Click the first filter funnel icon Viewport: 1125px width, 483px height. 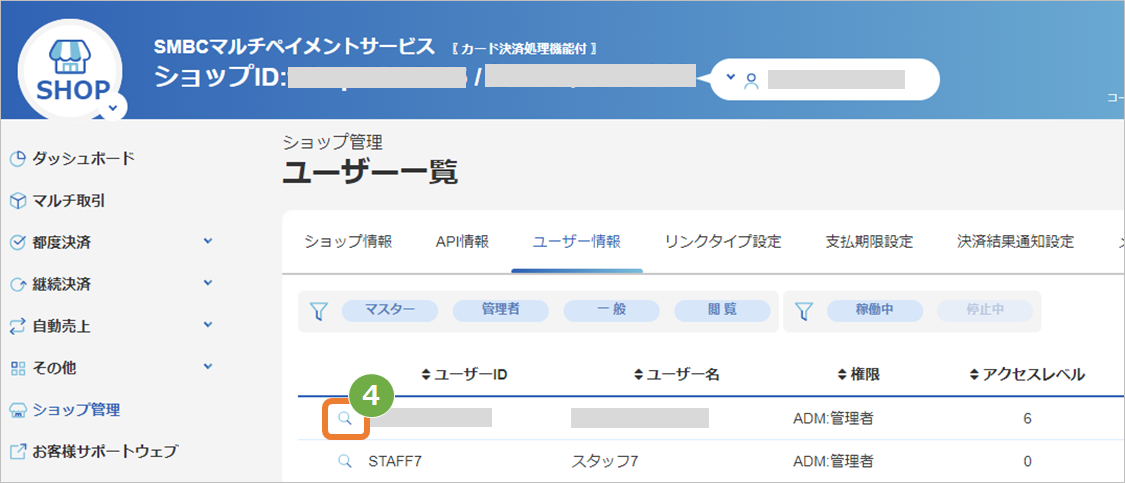(319, 311)
